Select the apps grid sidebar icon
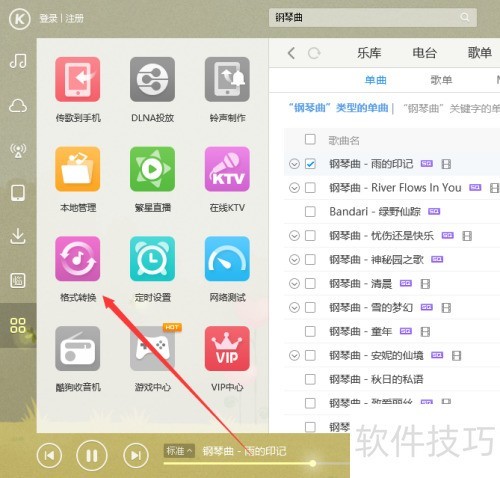This screenshot has height=478, width=500. 18,326
